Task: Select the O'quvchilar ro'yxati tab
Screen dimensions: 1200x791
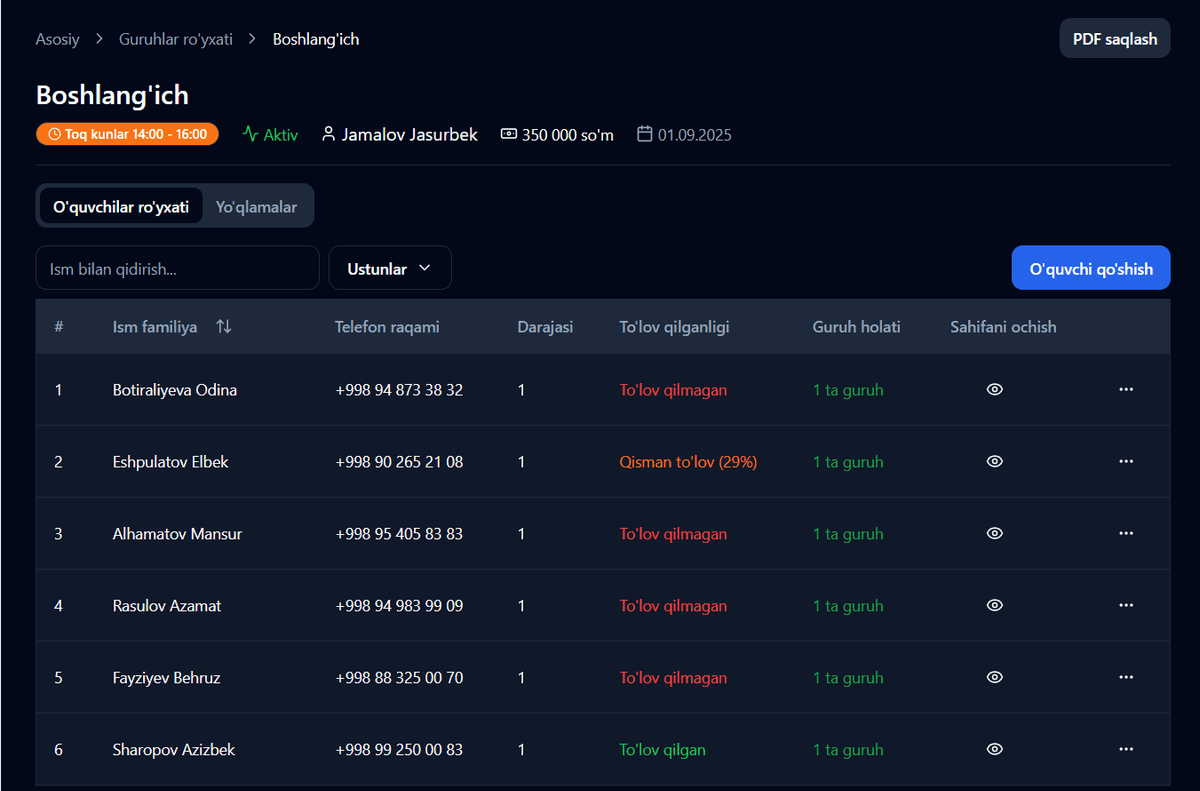Action: click(121, 207)
